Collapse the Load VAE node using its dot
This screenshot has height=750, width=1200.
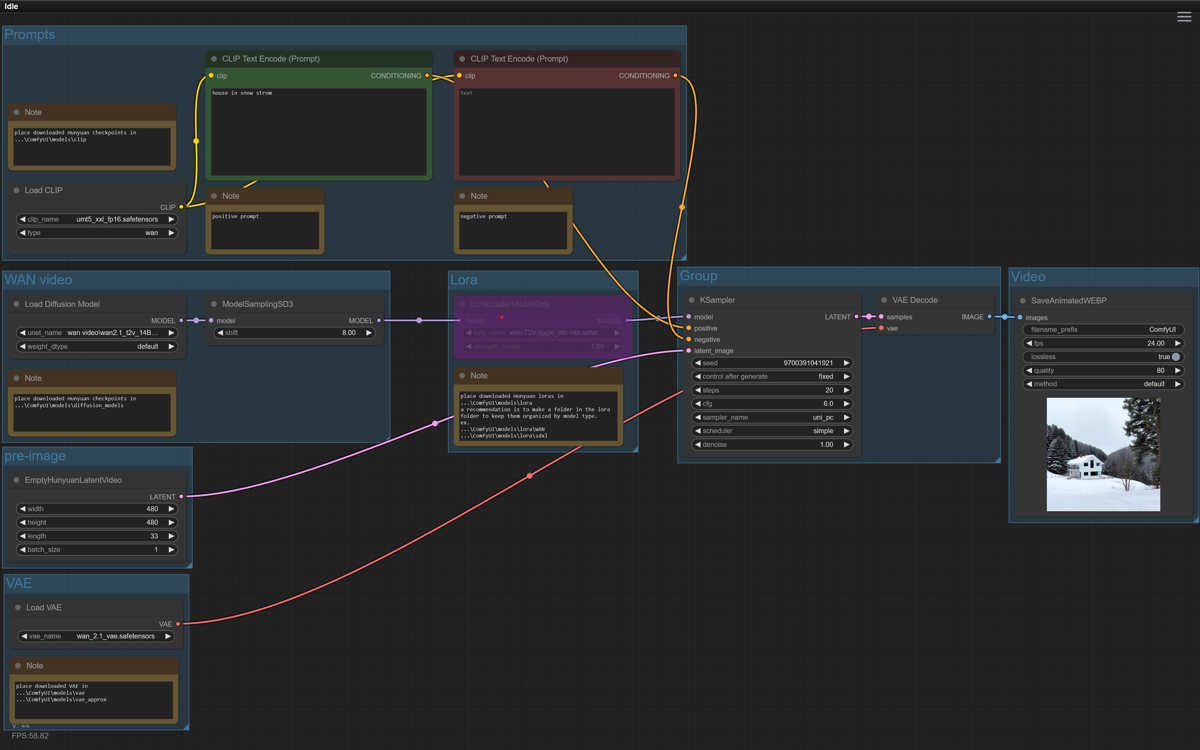18,607
